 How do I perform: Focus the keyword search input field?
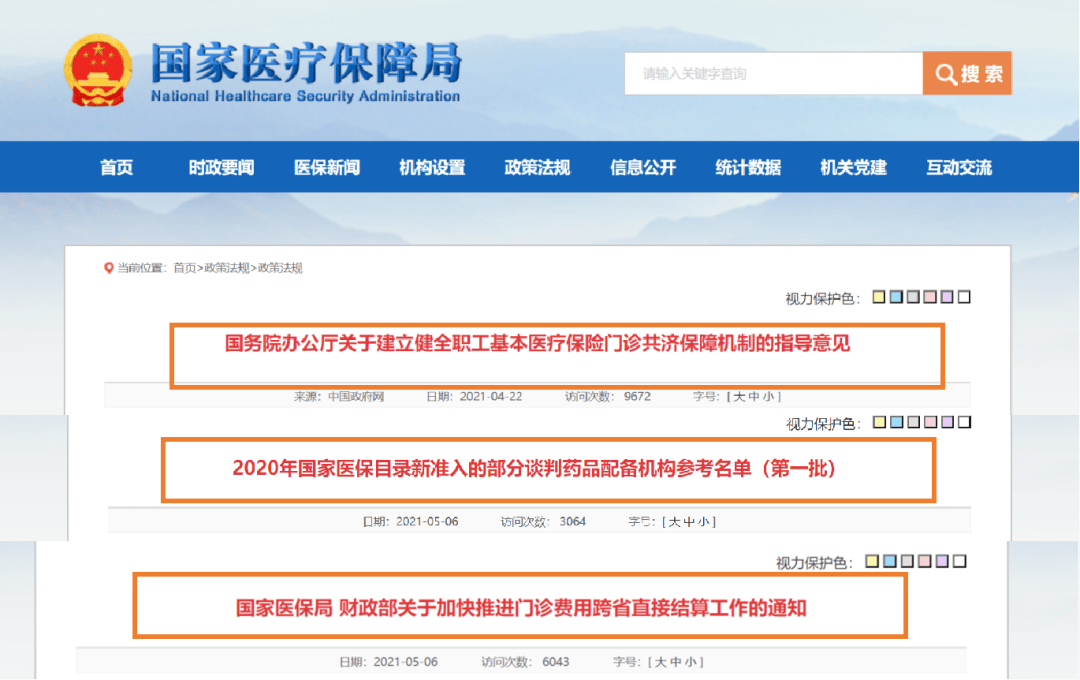[x=773, y=73]
